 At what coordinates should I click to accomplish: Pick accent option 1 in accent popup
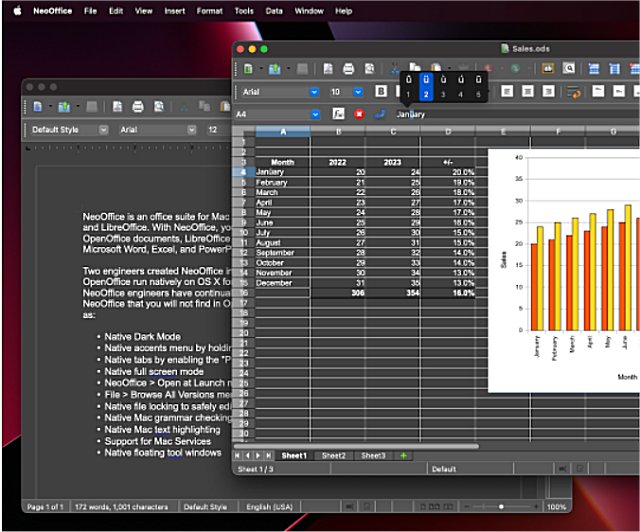point(408,86)
